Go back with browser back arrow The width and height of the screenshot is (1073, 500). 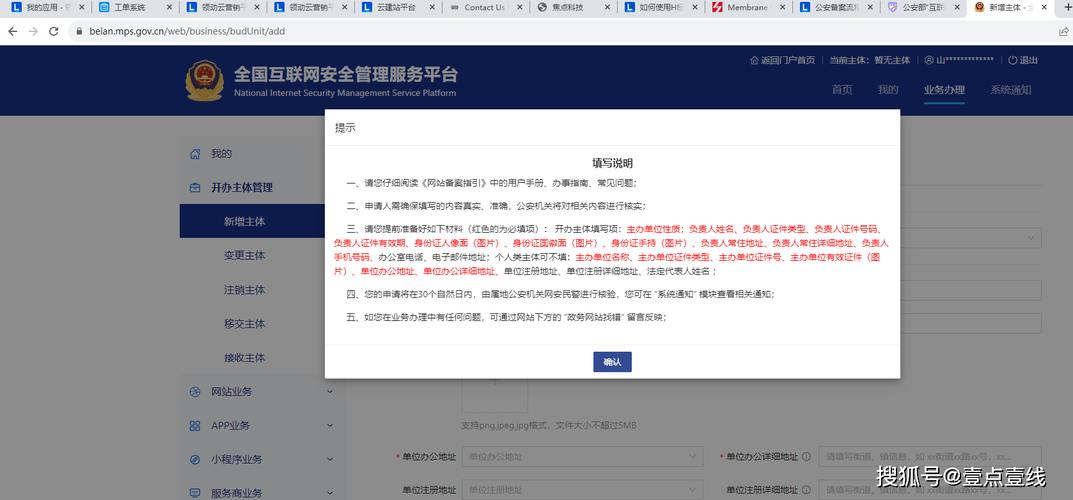point(13,31)
